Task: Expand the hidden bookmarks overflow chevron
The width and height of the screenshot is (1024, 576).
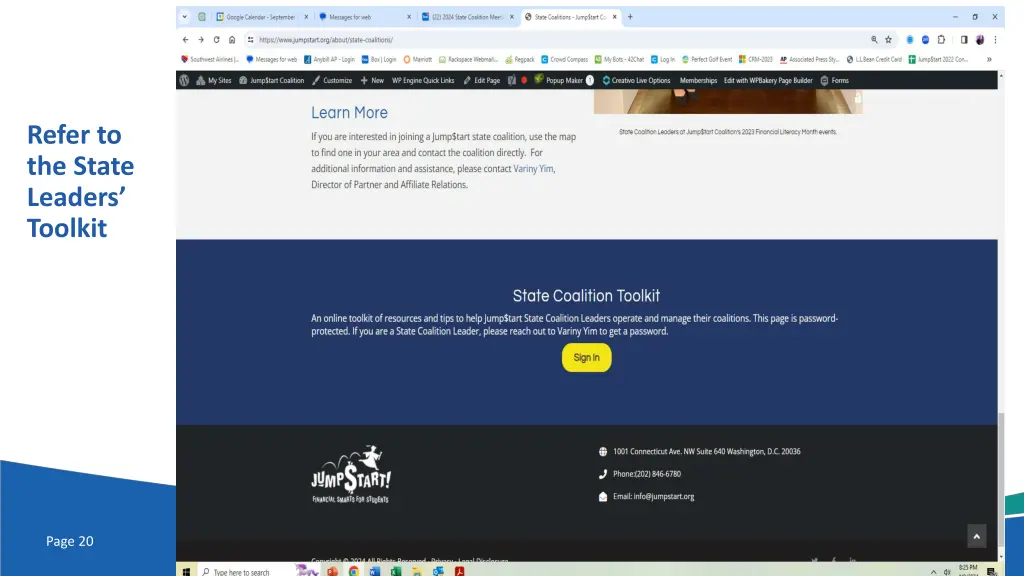Action: tap(989, 59)
